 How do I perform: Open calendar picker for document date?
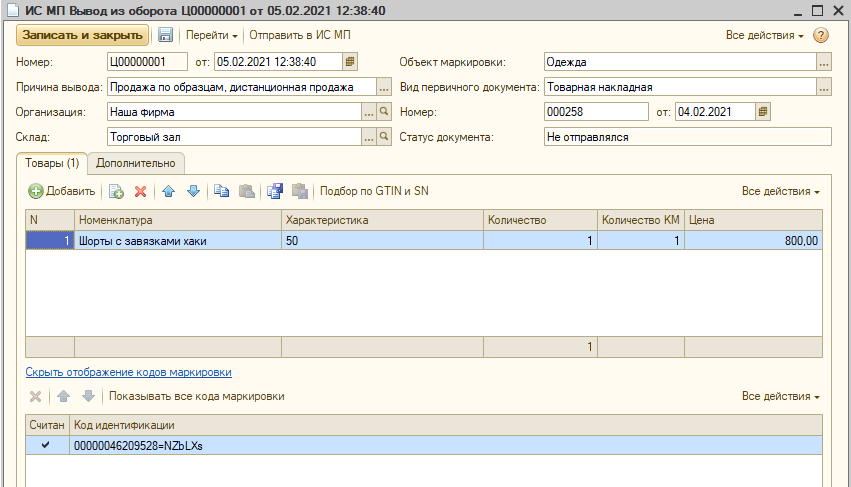tap(349, 62)
